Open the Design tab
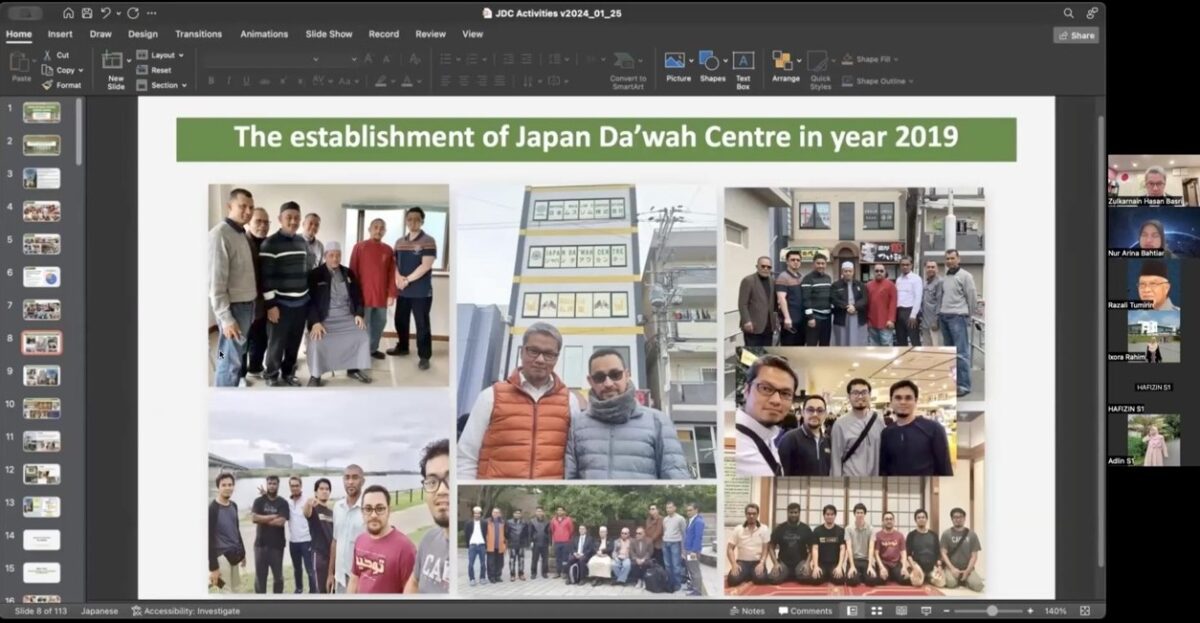Screen dimensions: 1200x623 (143, 34)
